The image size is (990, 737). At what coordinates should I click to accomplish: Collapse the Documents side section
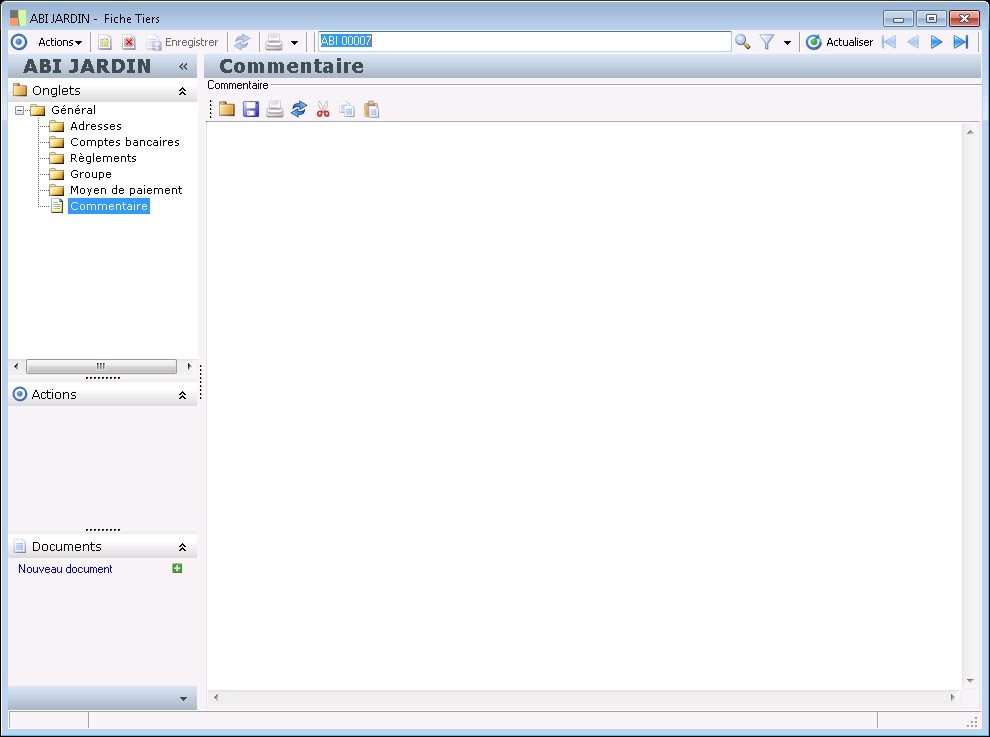182,548
